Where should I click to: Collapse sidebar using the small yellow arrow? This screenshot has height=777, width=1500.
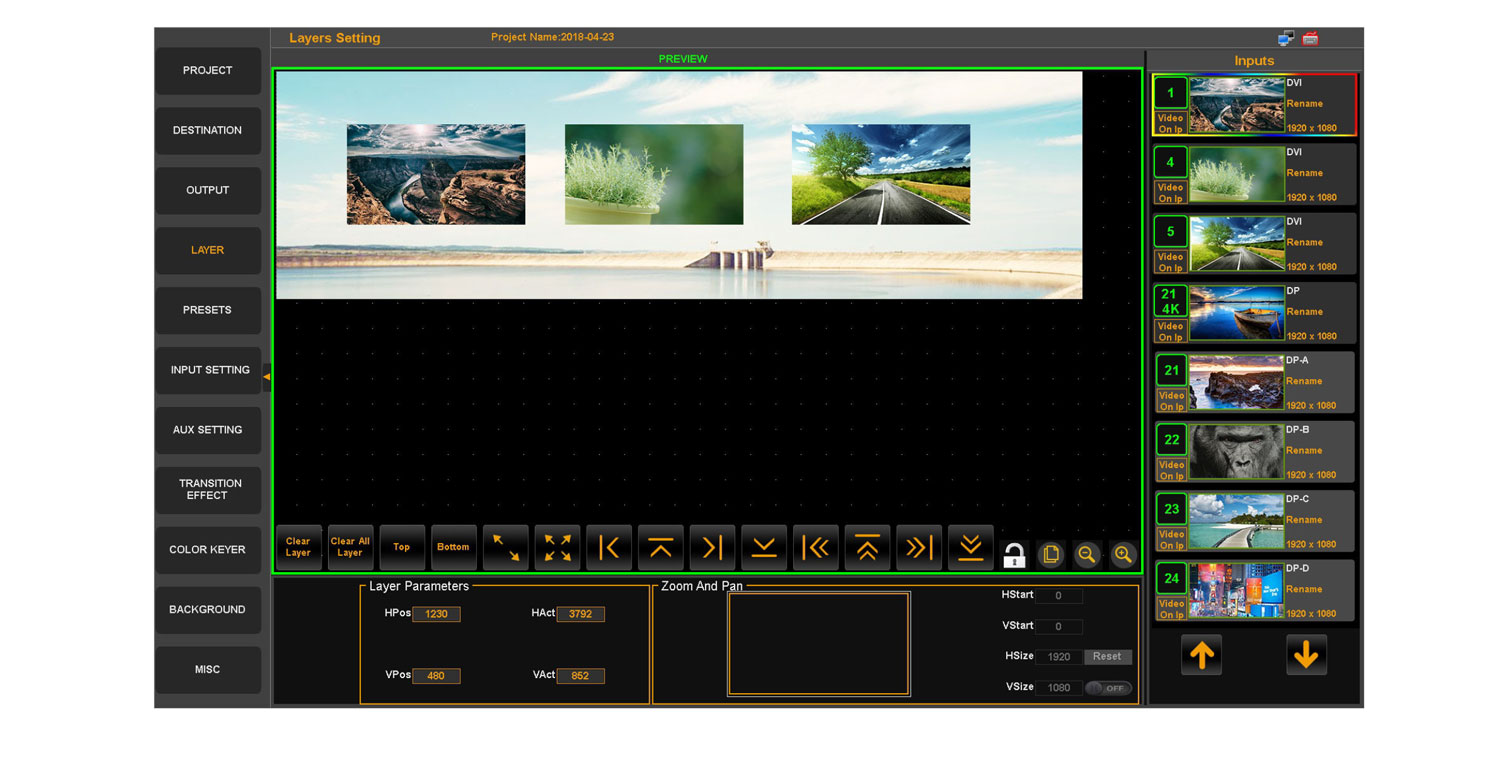(x=267, y=376)
